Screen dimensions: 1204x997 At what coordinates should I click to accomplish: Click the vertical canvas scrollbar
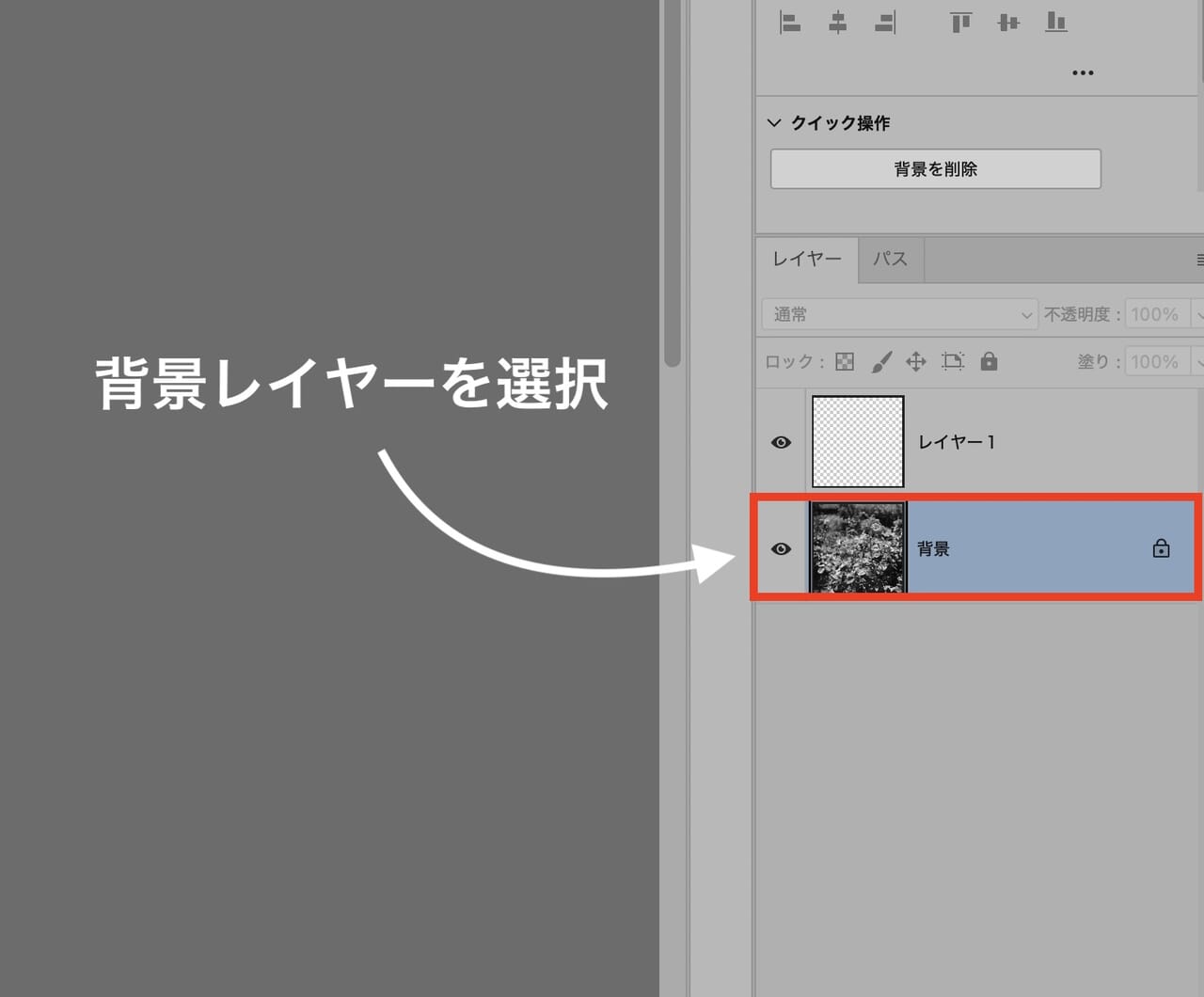(672, 183)
